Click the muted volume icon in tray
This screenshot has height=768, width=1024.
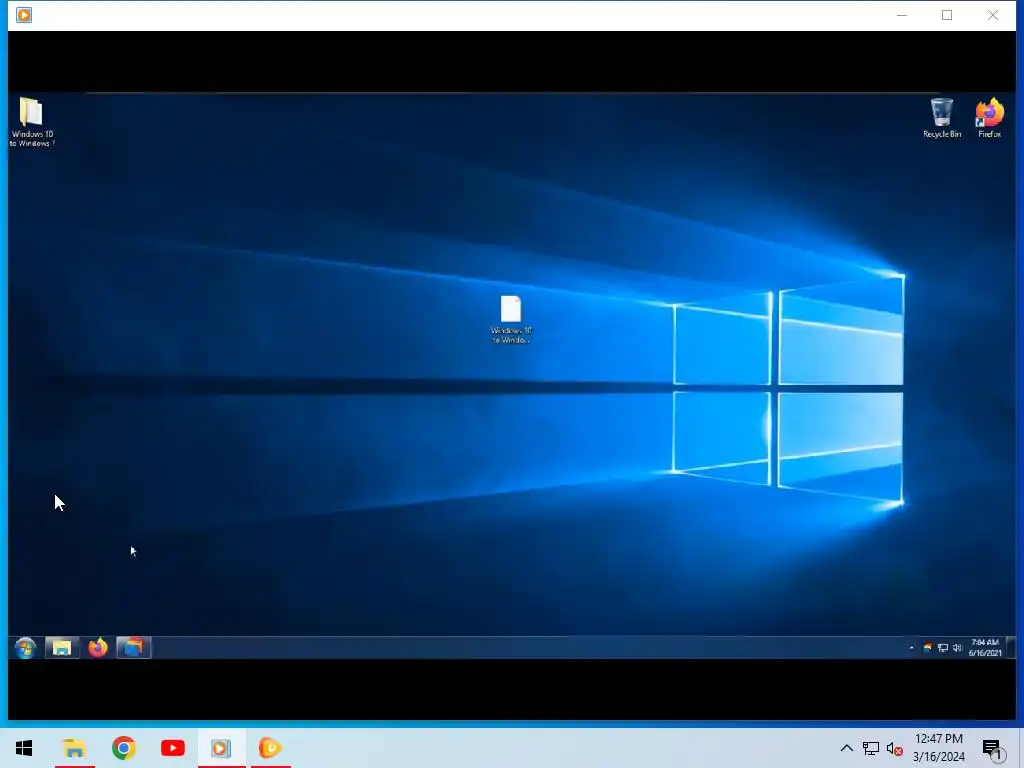[895, 748]
